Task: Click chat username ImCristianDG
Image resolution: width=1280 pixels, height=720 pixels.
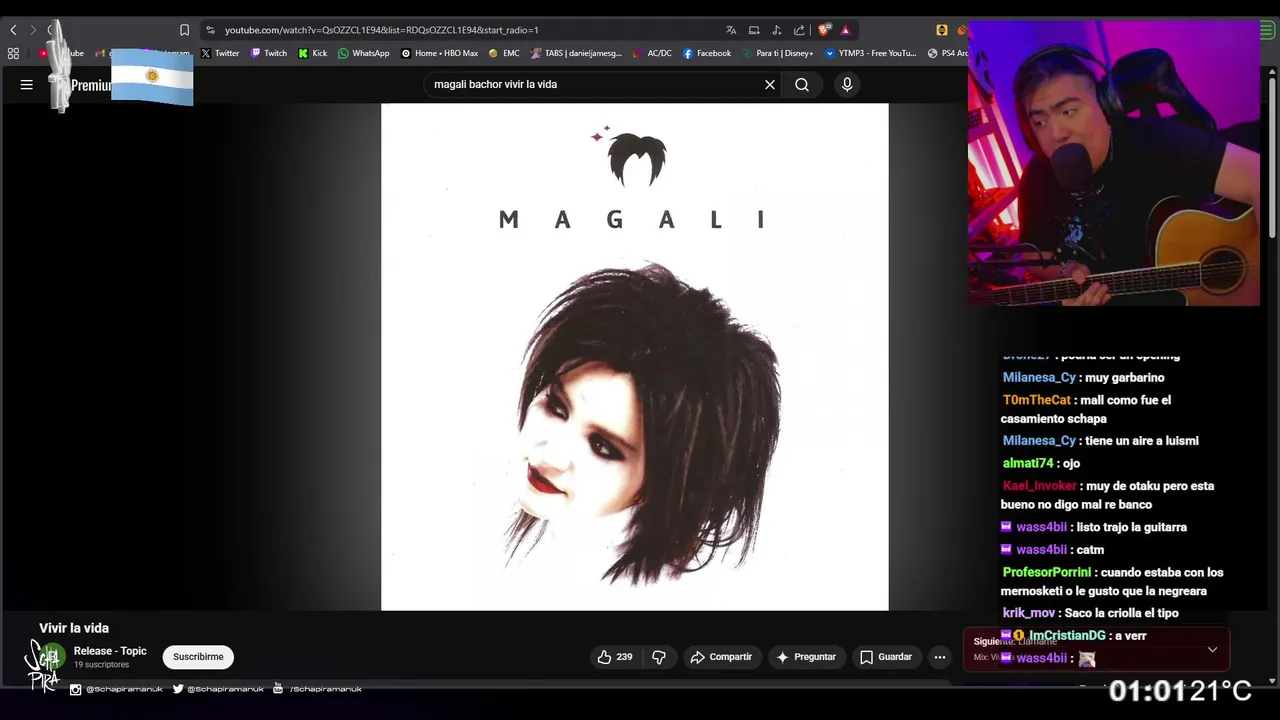Action: [x=1067, y=636]
